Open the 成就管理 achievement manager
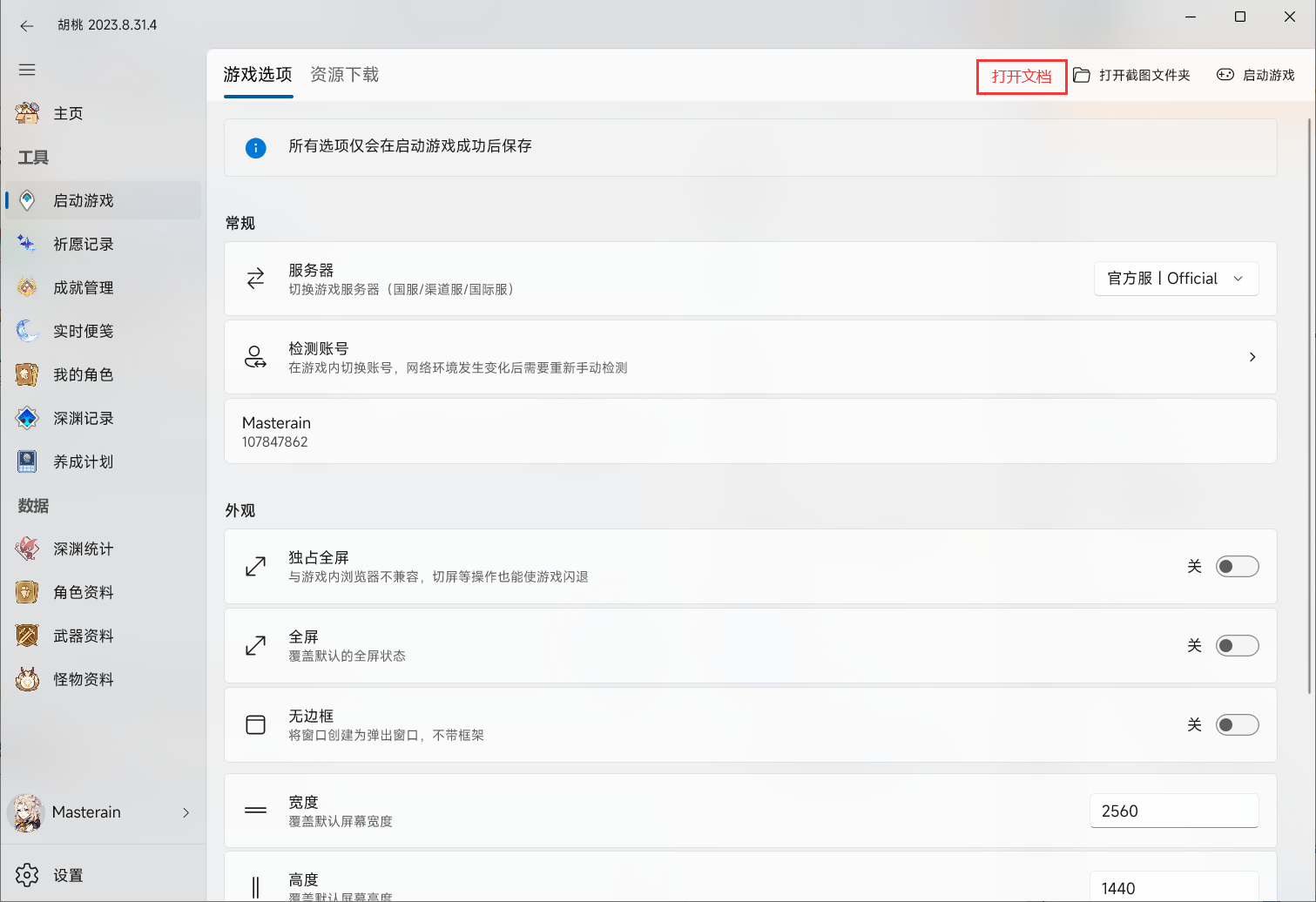Screen dimensions: 1316x902 (83, 287)
